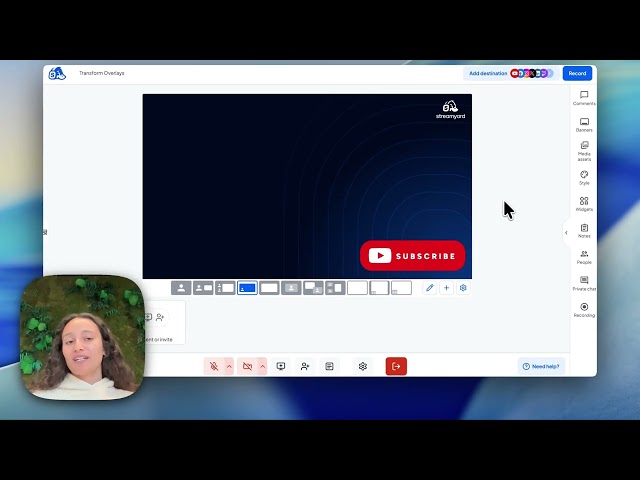Click the edit layout pencil icon
Viewport: 640px width, 480px height.
pos(429,288)
